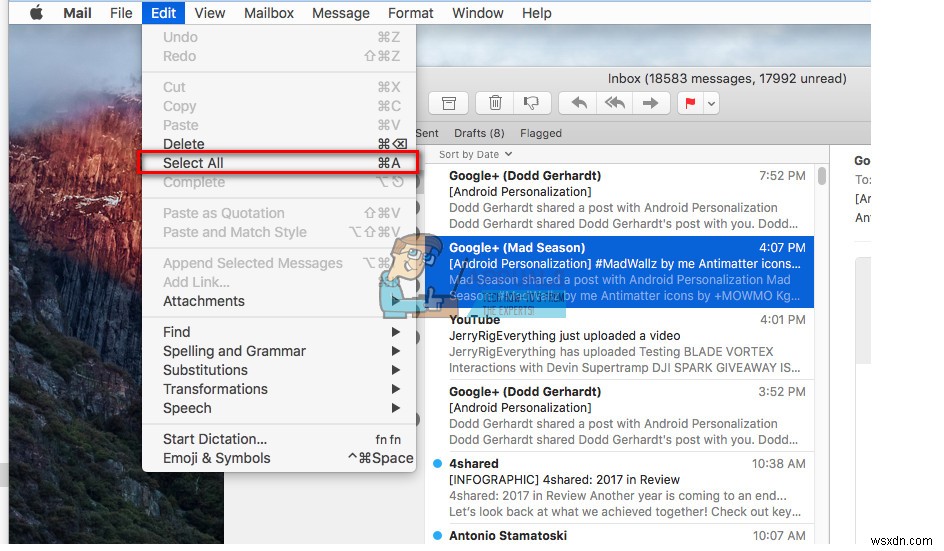Open Google+ (Dodd Gerhardt) 3:52 PM email

coord(620,416)
